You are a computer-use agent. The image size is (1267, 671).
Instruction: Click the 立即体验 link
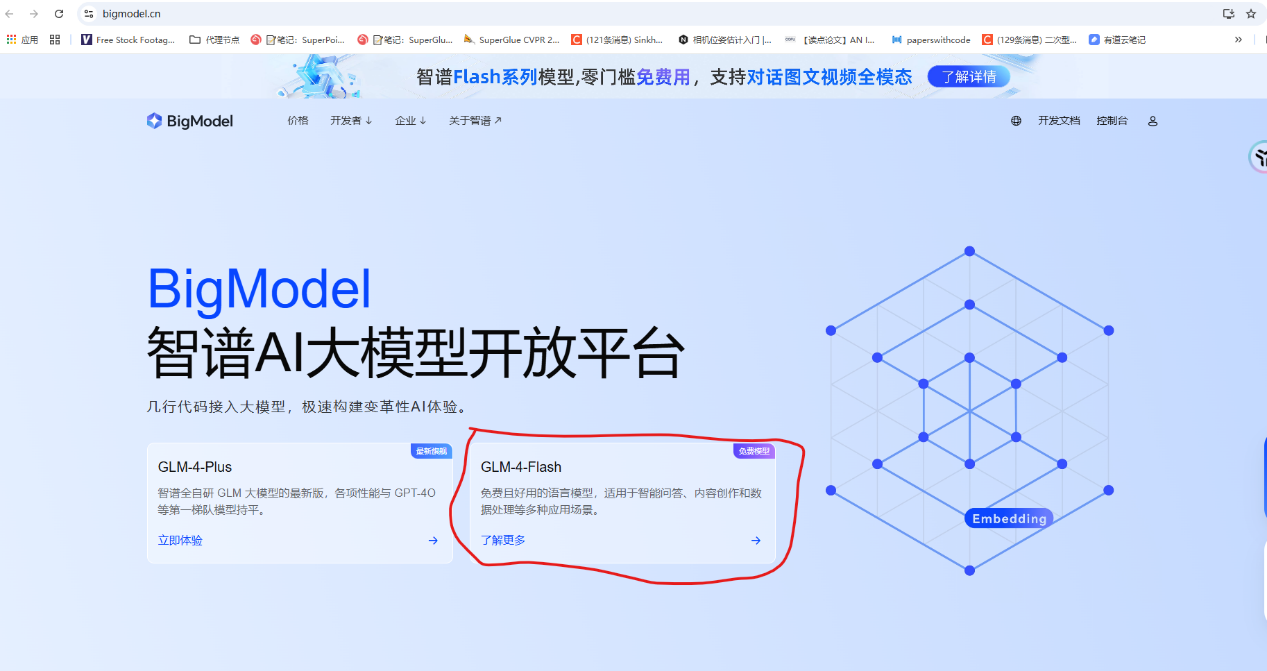180,541
